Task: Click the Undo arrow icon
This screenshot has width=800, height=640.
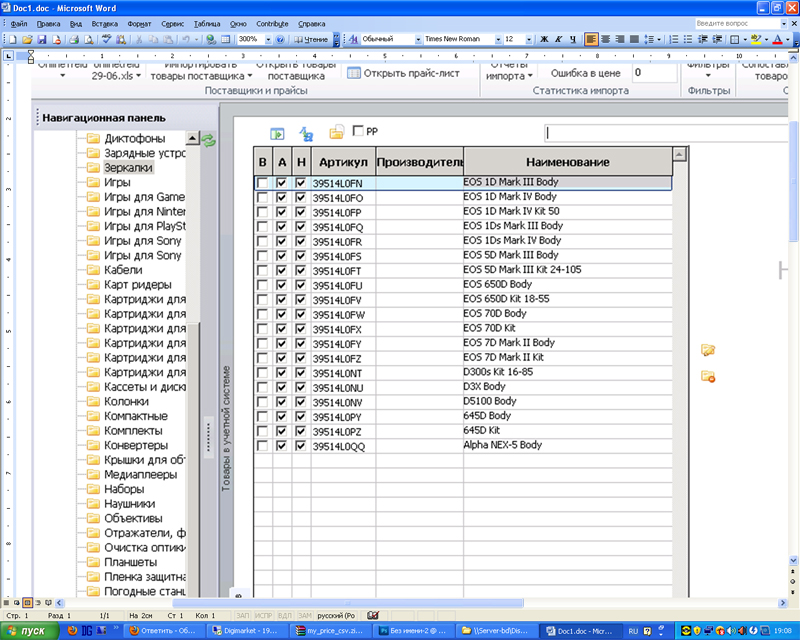Action: click(186, 39)
